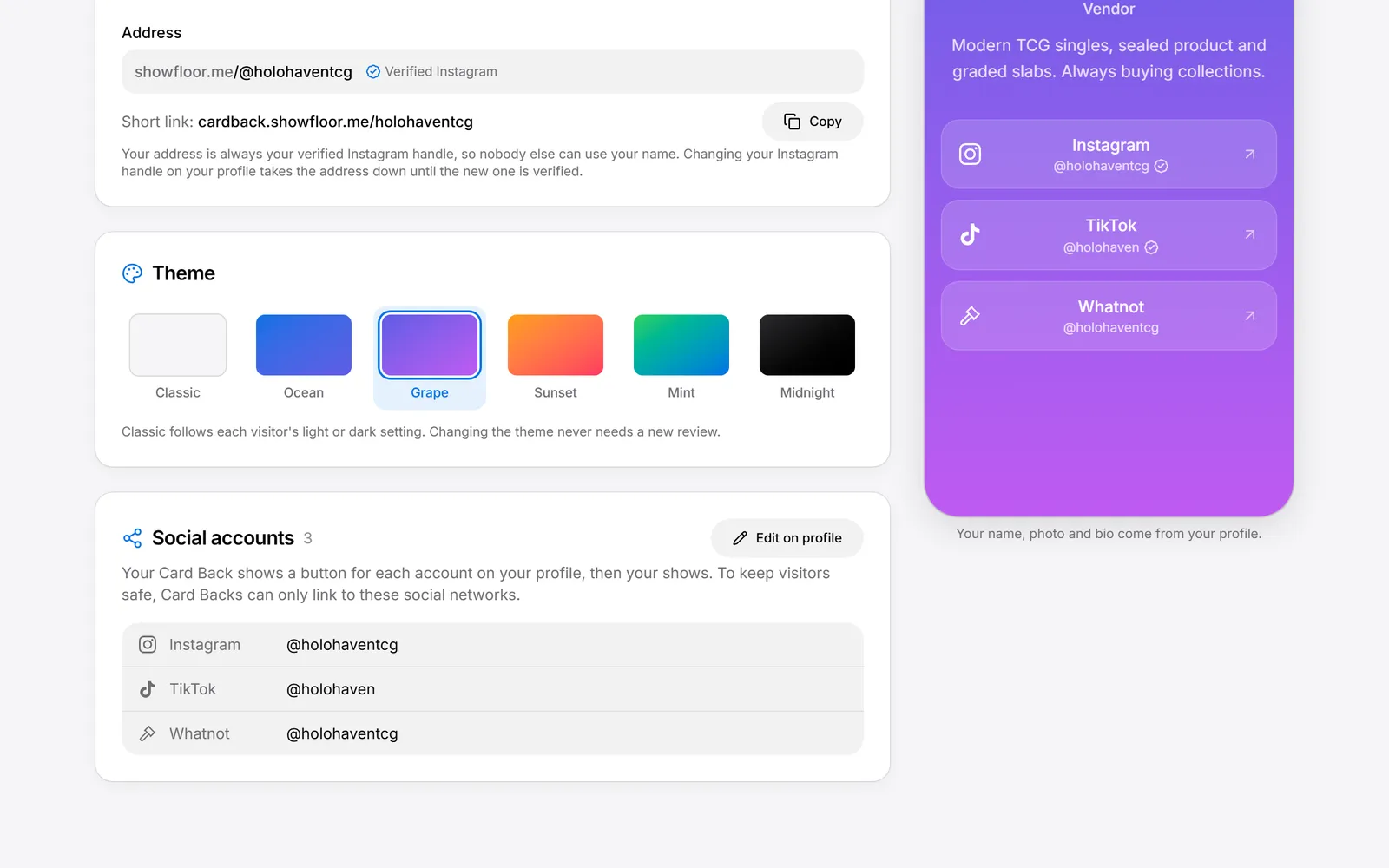Open the Instagram link in the preview

[x=1109, y=154]
